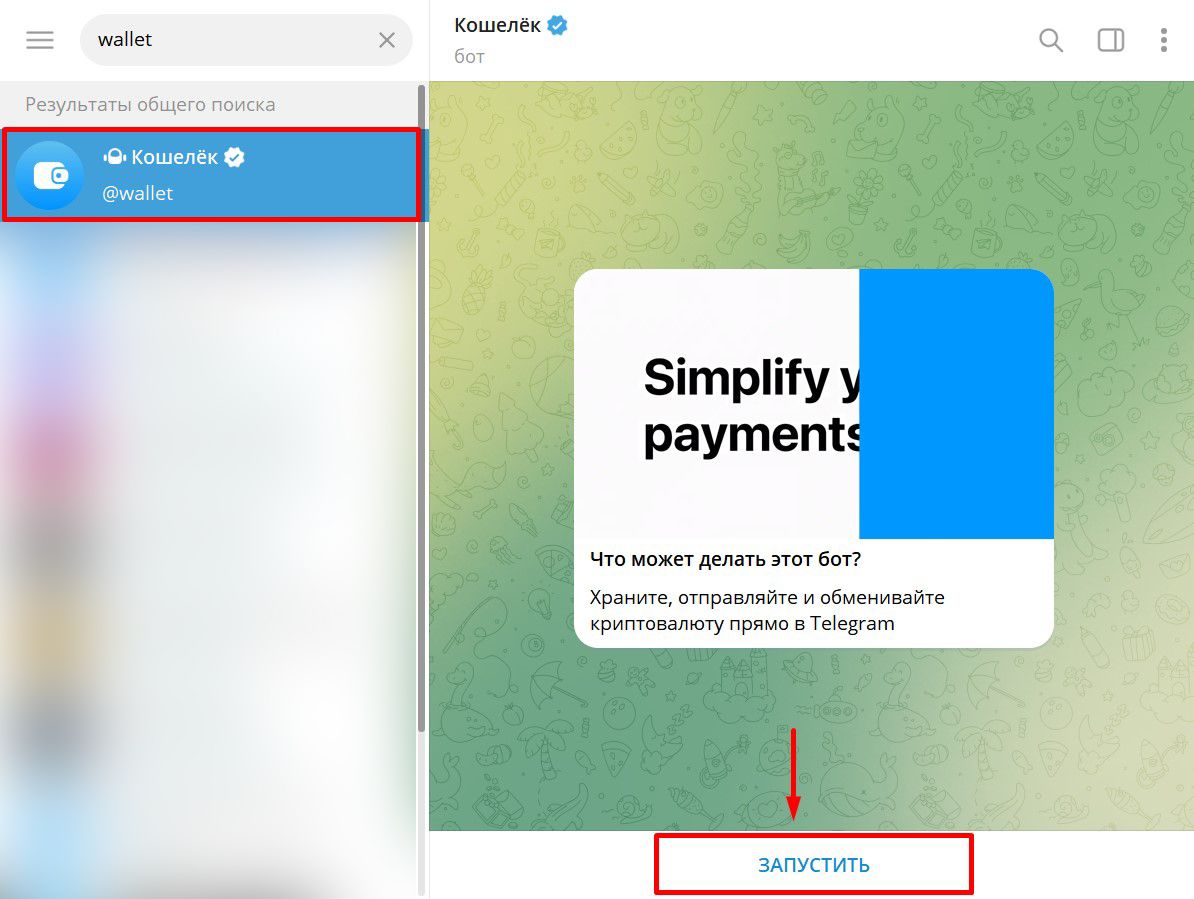Click the bot description text about криптовалюту

(767, 610)
